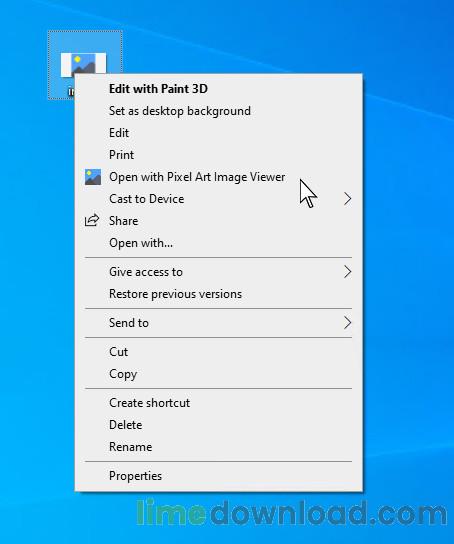Screen dimensions: 454x544
Task: Click the Edit menu entry
Action: coord(119,133)
